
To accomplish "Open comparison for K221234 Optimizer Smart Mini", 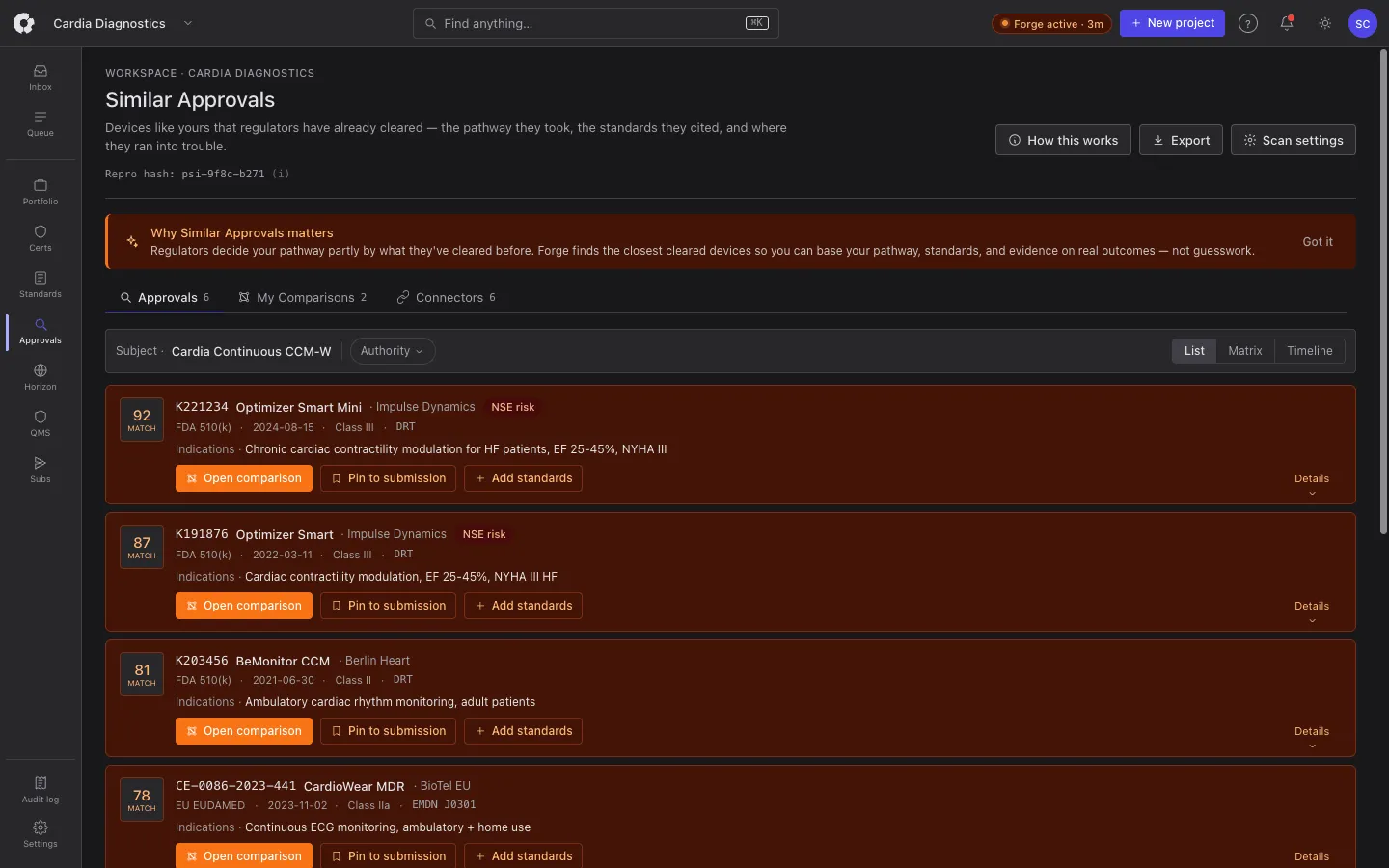I will coord(244,478).
